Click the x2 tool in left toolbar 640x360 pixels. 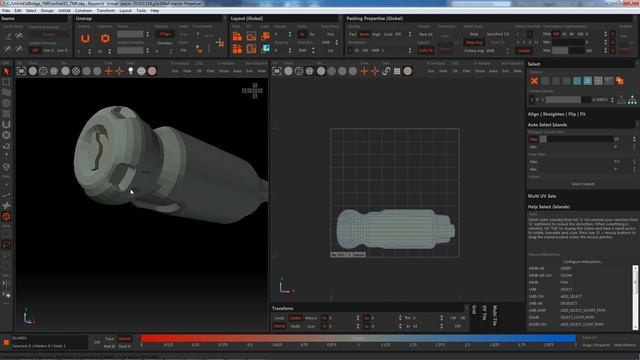click(6, 146)
